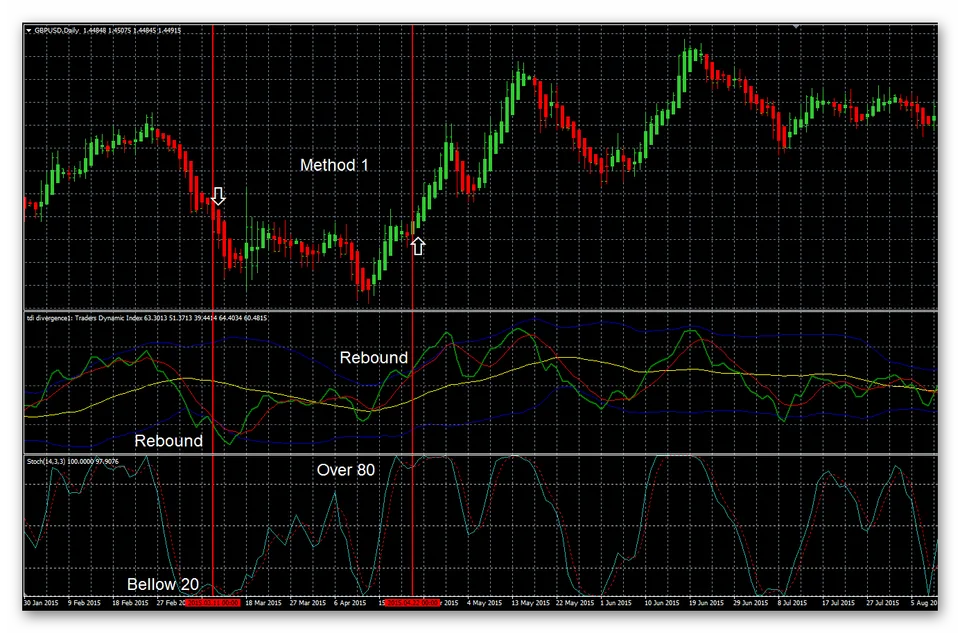Click the "27 Jul 2015" date label

coord(883,603)
